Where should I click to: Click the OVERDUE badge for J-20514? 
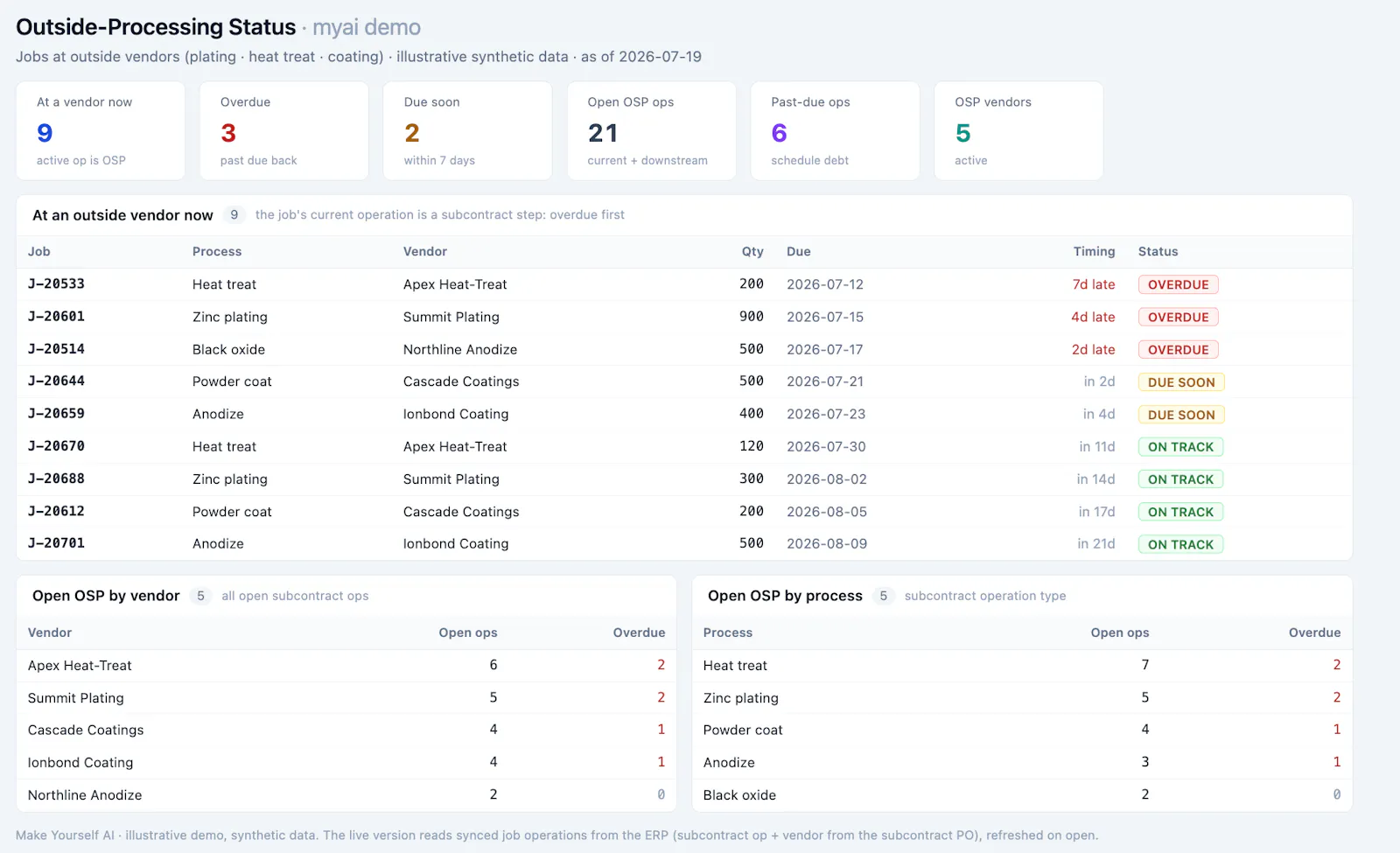click(1178, 350)
